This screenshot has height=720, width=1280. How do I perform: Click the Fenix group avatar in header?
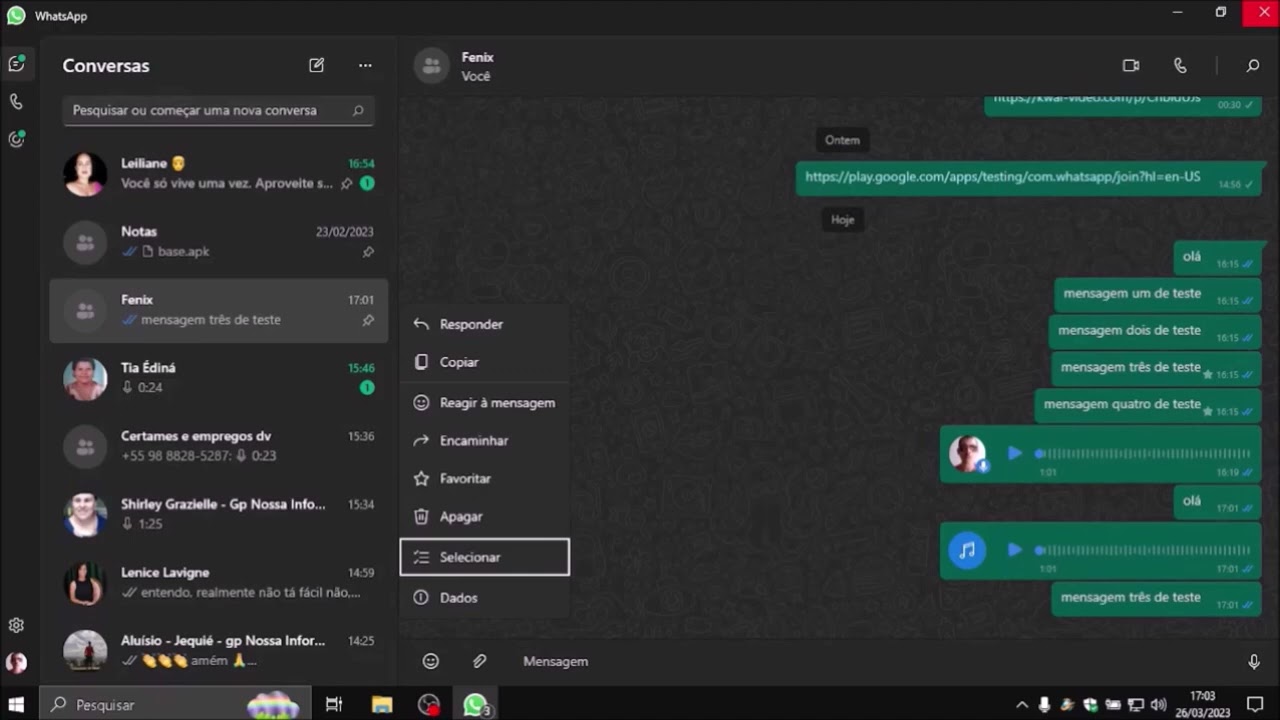pyautogui.click(x=432, y=66)
